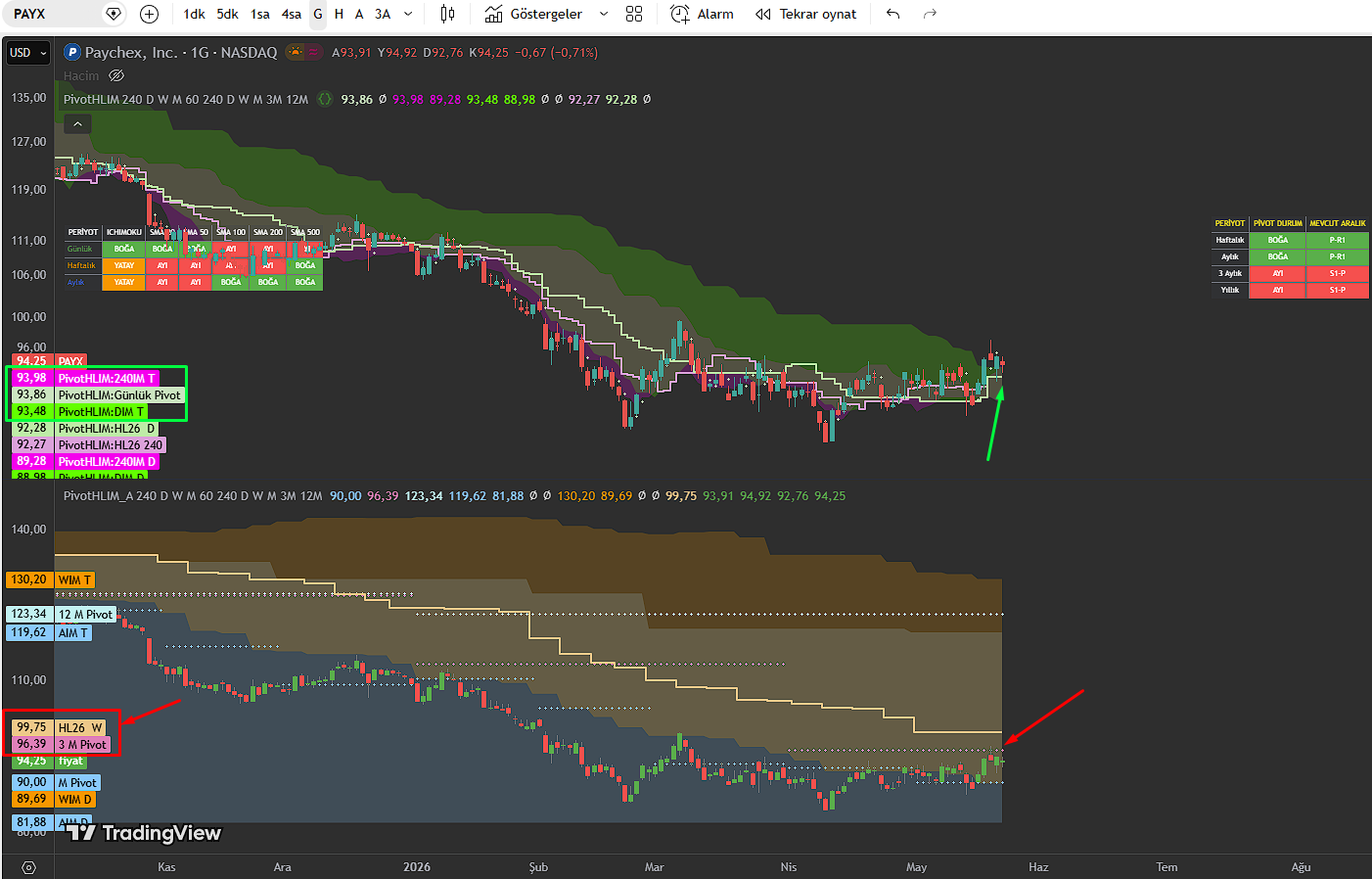Open the USD currency dropdown
This screenshot has height=879, width=1372.
[x=27, y=53]
